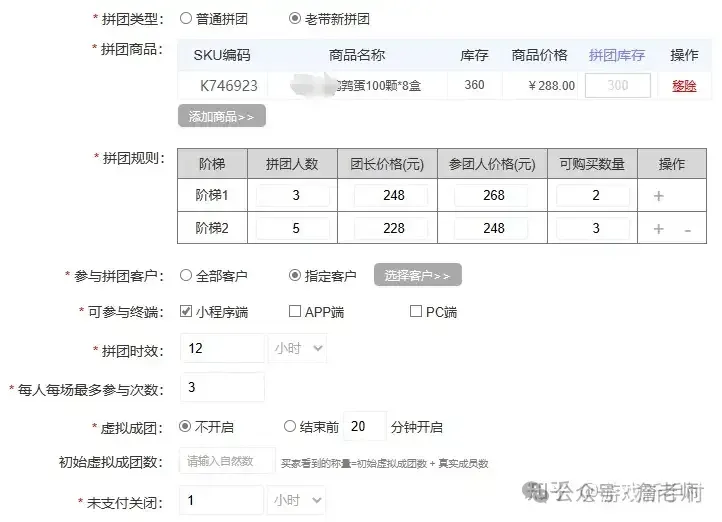
Task: Focus 初始虚拟成团数 input field
Action: pyautogui.click(x=227, y=461)
